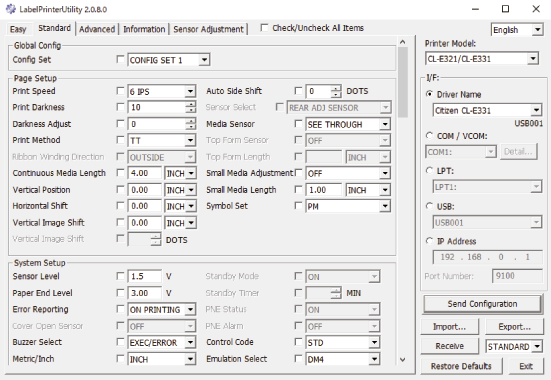
Task: Open the Advanced tab
Action: (97, 29)
